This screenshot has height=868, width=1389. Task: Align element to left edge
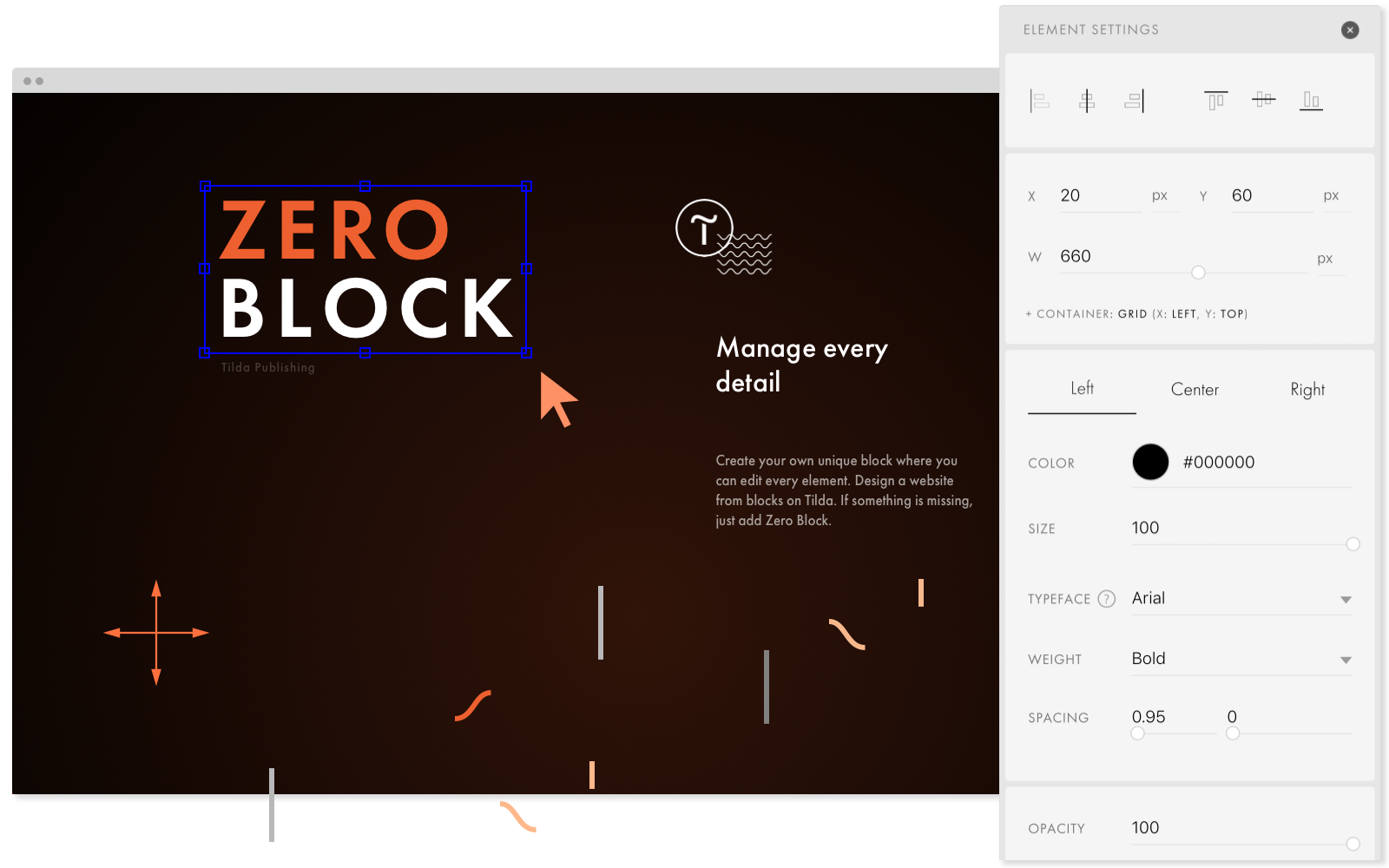[1039, 101]
